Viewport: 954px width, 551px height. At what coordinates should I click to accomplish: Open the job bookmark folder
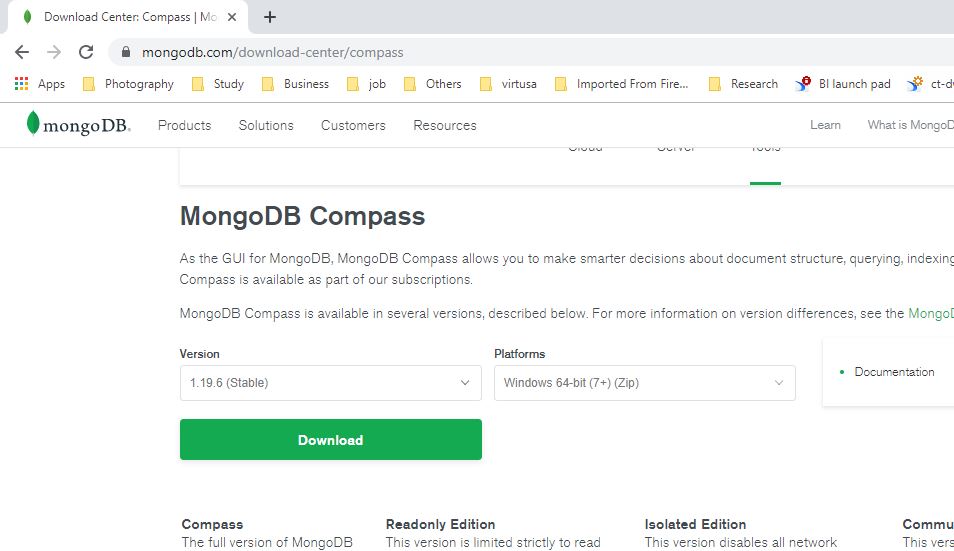pos(366,84)
